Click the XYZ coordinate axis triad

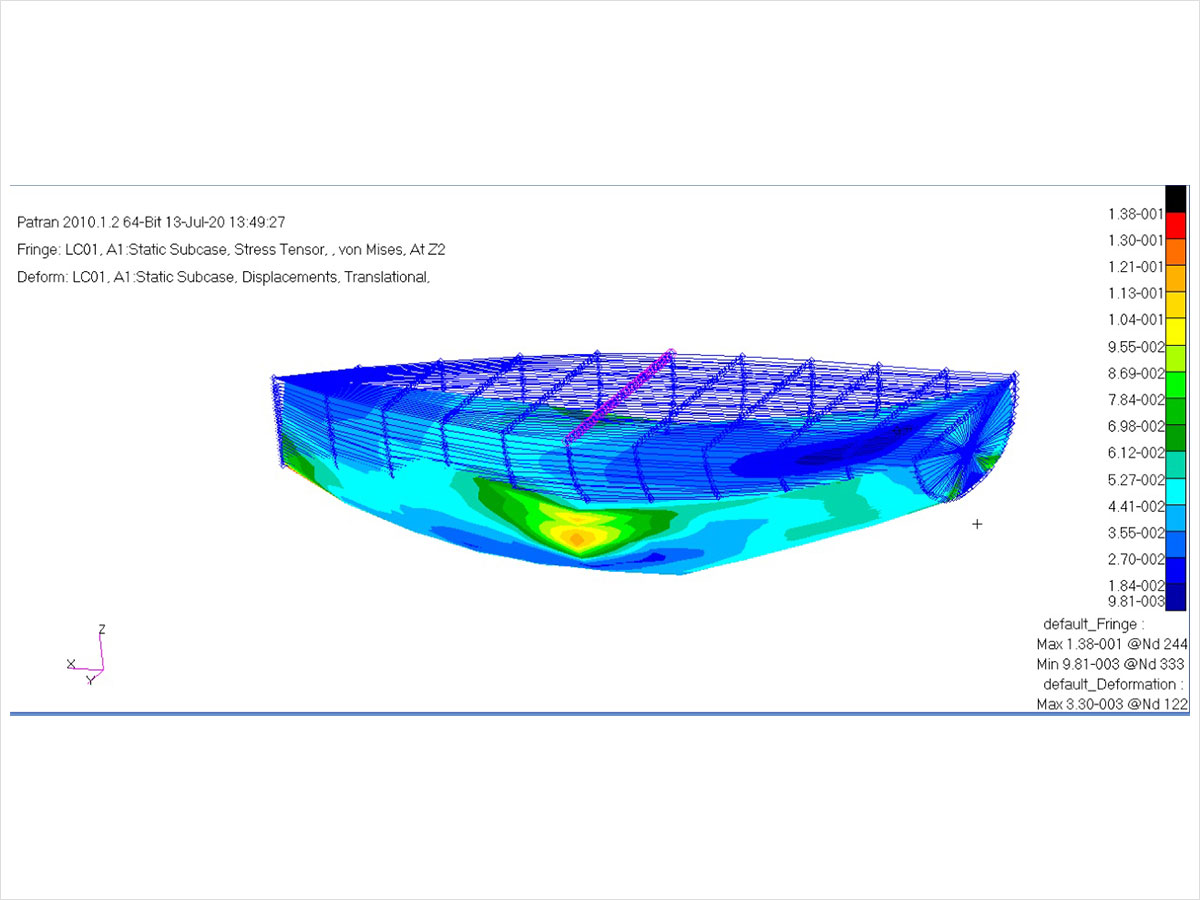click(90, 657)
